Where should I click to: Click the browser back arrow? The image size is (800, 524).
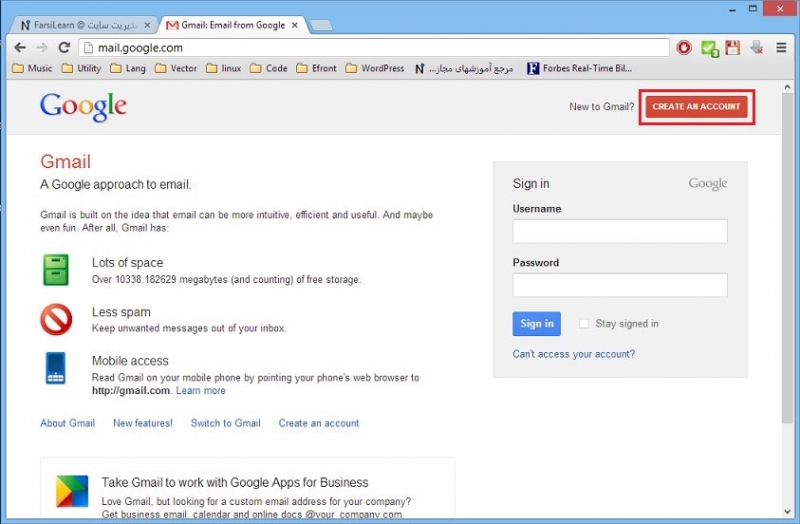click(20, 47)
